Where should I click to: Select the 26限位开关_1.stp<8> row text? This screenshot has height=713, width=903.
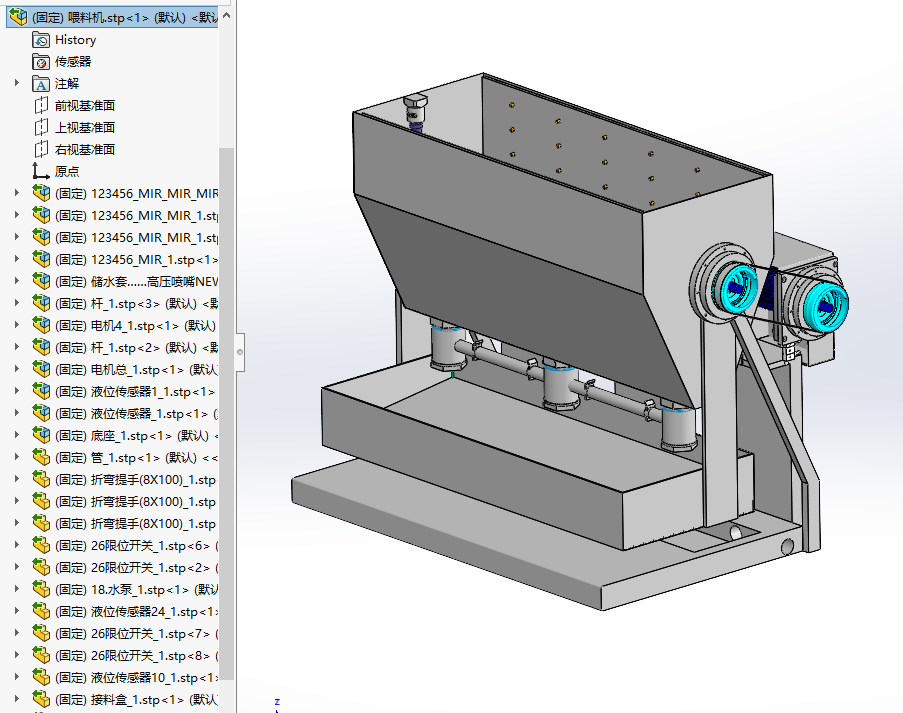[136, 655]
